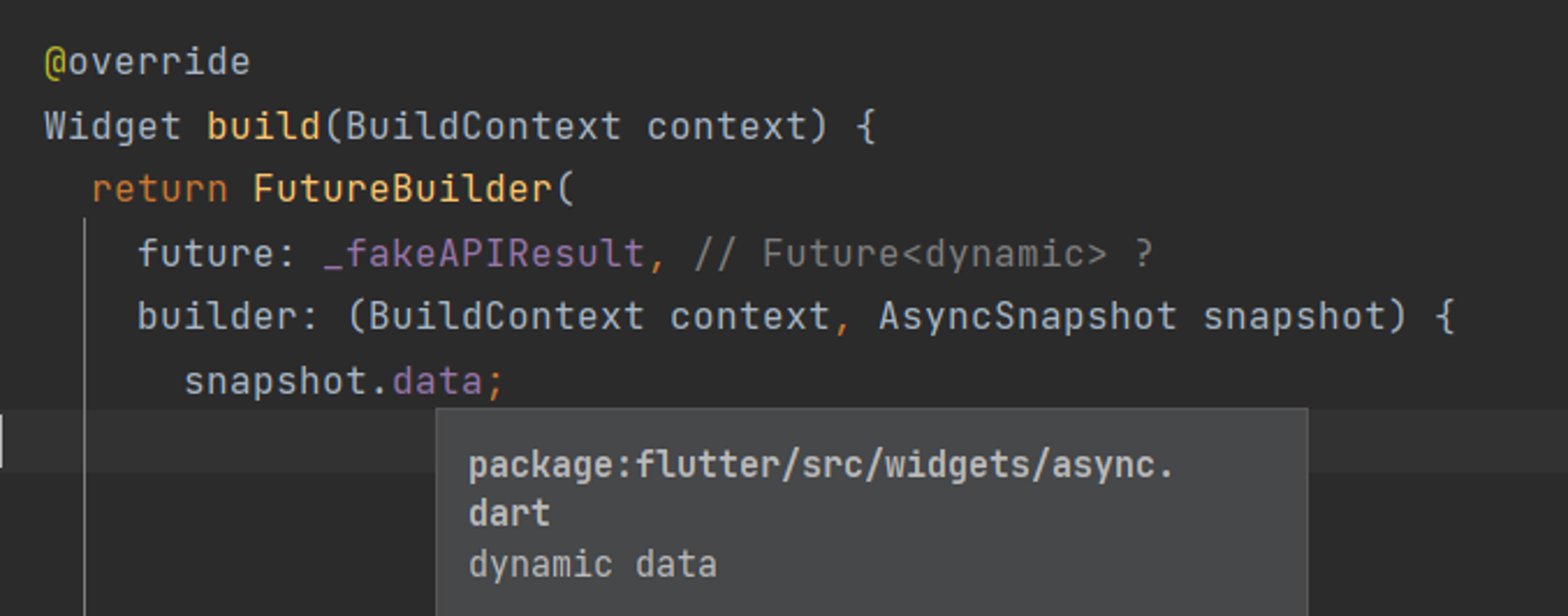
Task: Click the build method name
Action: coord(264,126)
